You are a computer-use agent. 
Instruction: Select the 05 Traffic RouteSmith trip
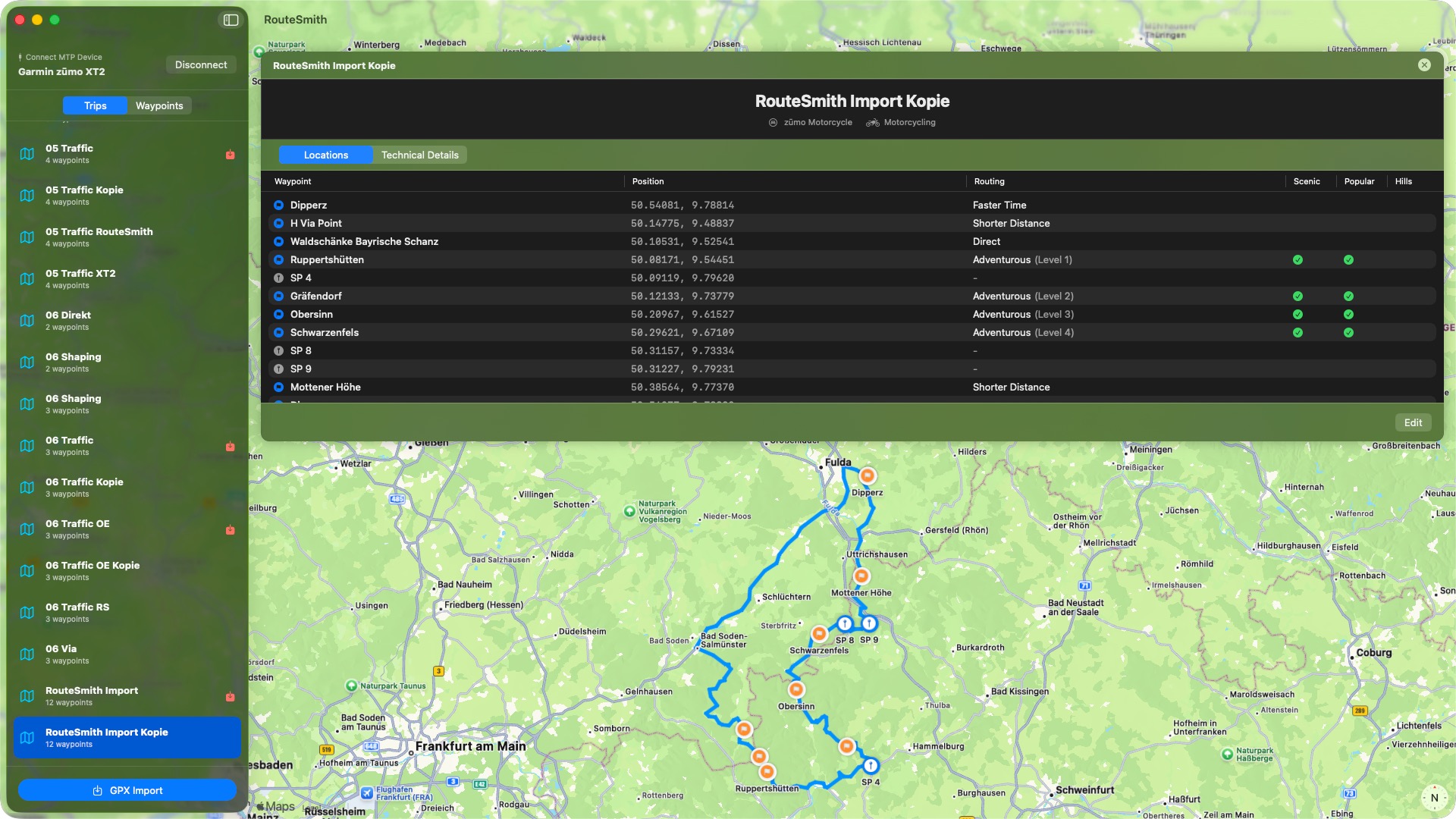[x=127, y=237]
